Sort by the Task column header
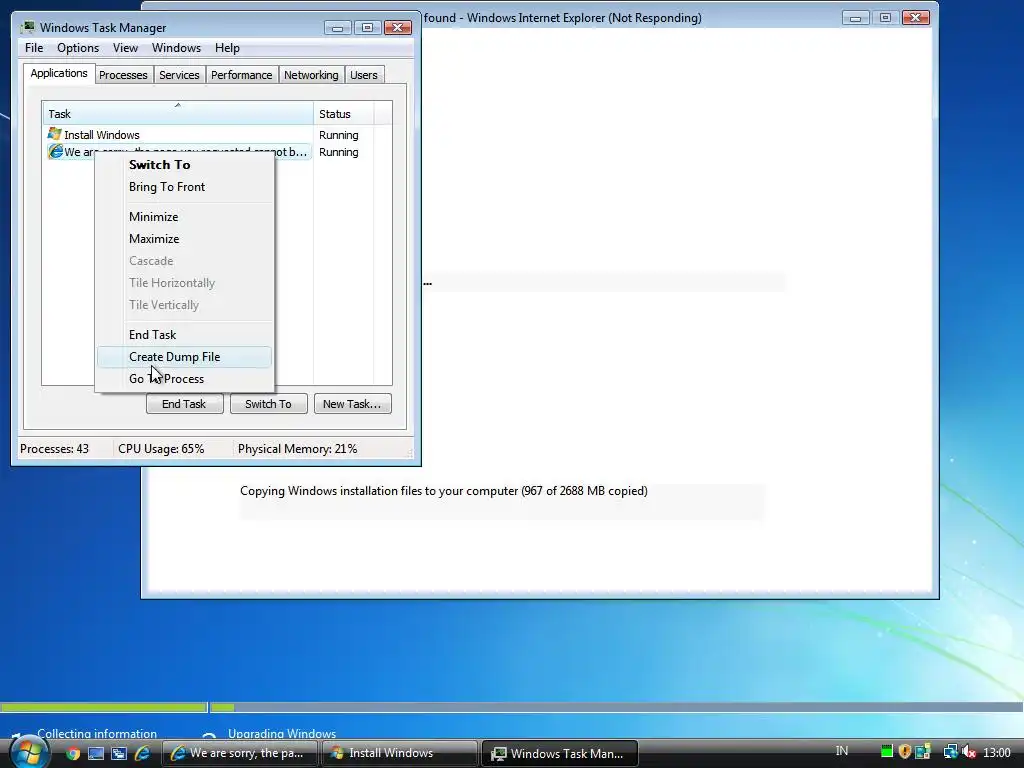This screenshot has height=768, width=1024. tap(178, 114)
